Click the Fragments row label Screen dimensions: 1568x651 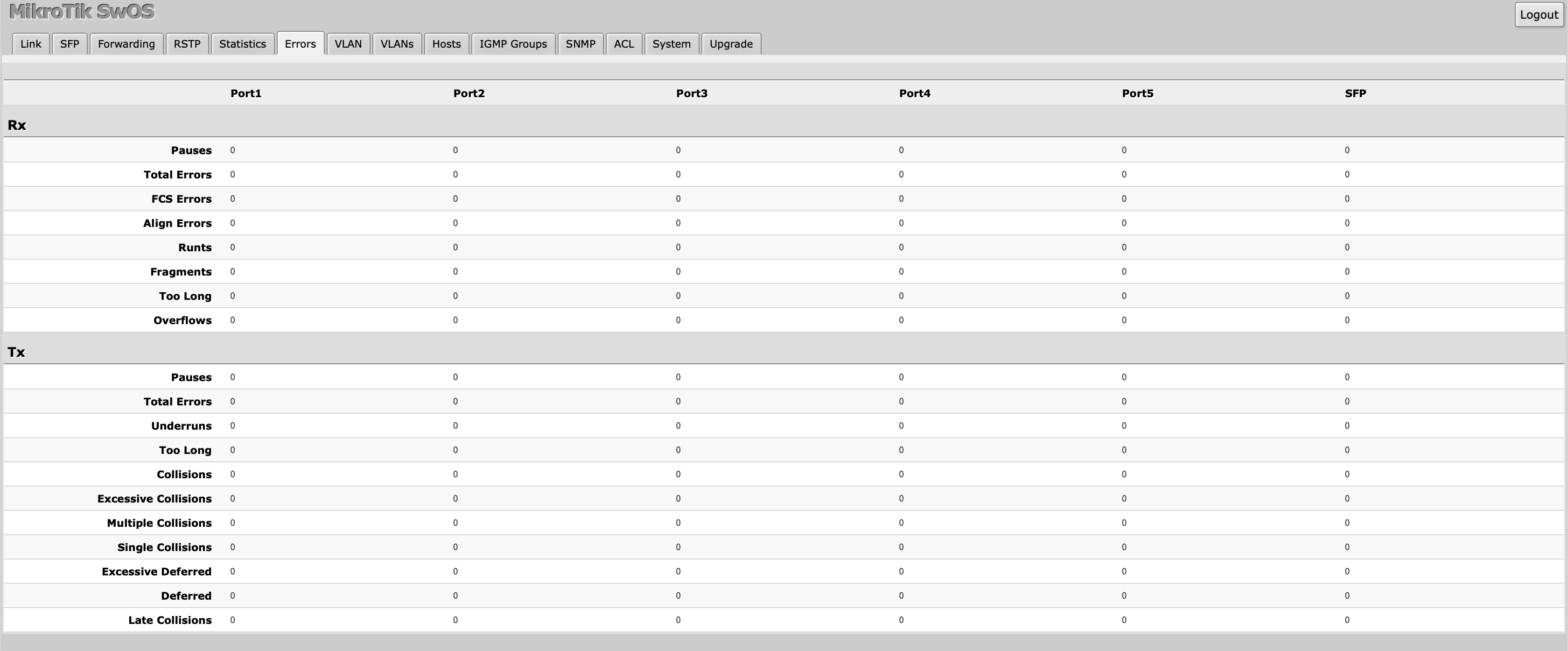click(x=181, y=272)
